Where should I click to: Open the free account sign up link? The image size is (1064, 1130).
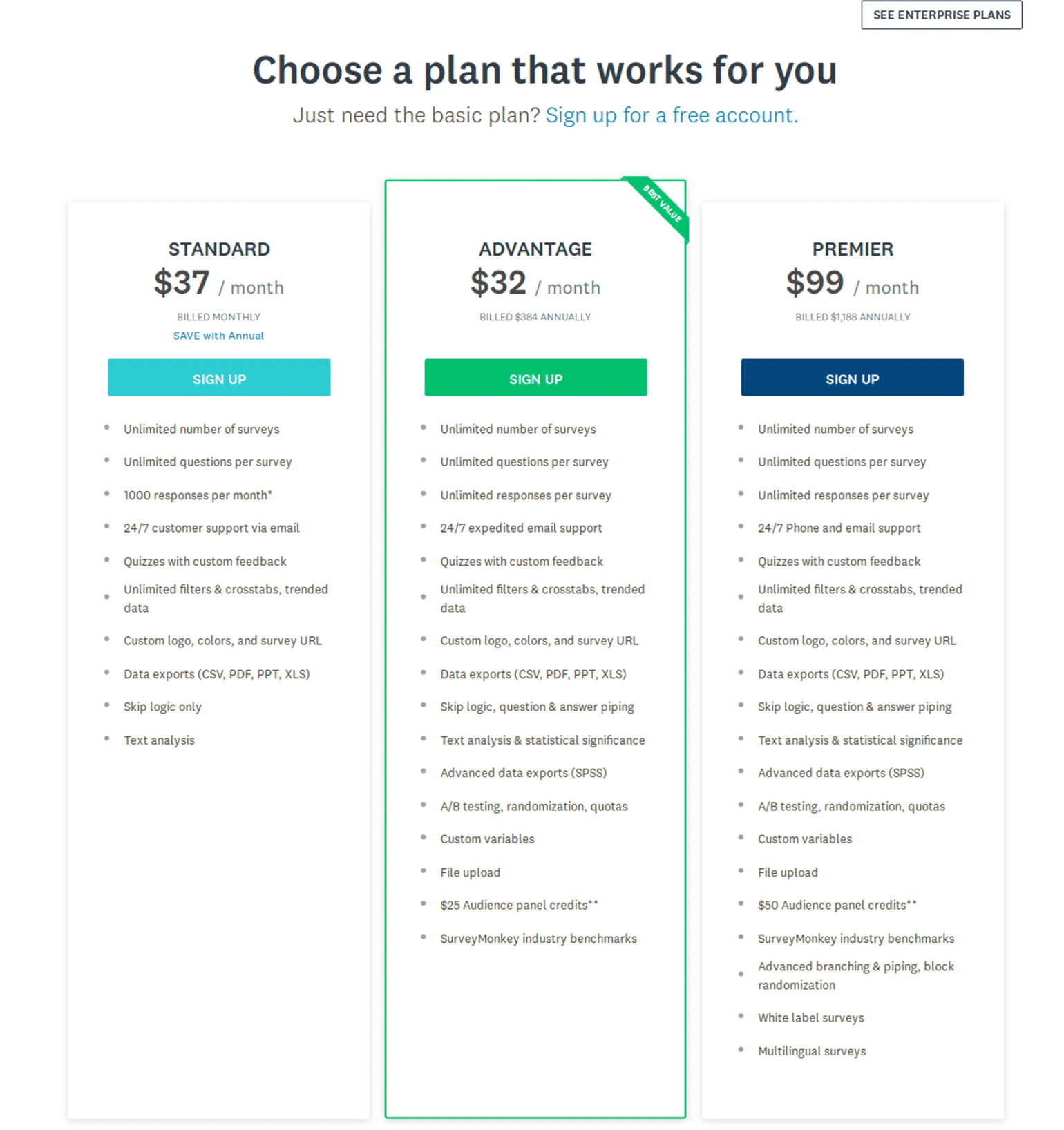(671, 115)
